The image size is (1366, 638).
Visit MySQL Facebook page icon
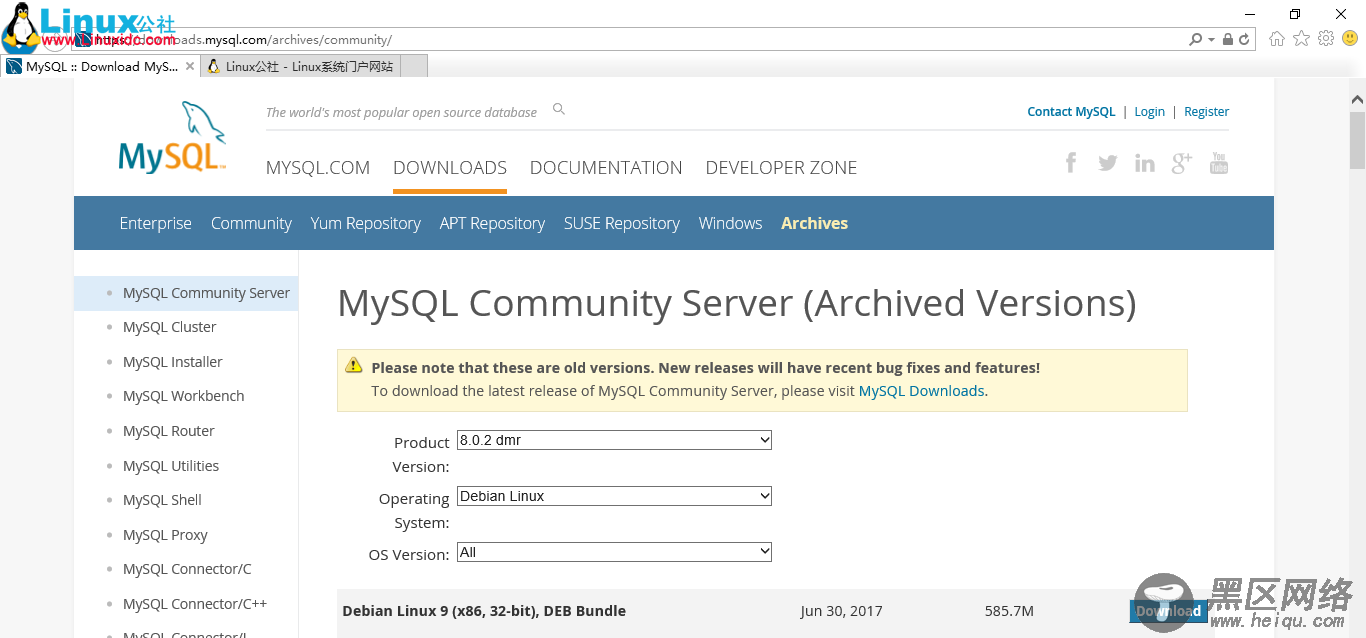pos(1071,162)
